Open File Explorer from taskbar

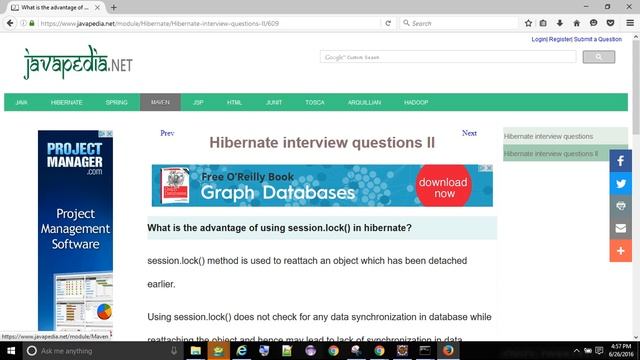[196, 351]
